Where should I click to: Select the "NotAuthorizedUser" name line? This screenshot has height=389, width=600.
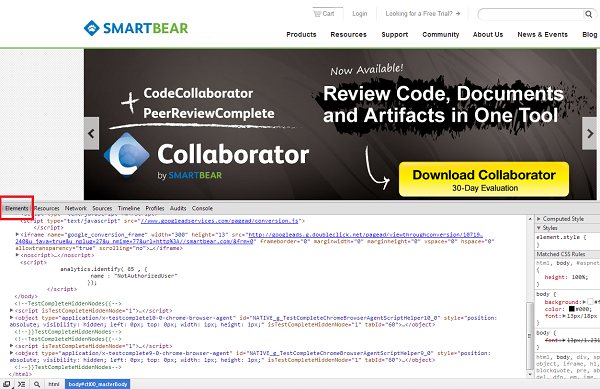tap(134, 276)
